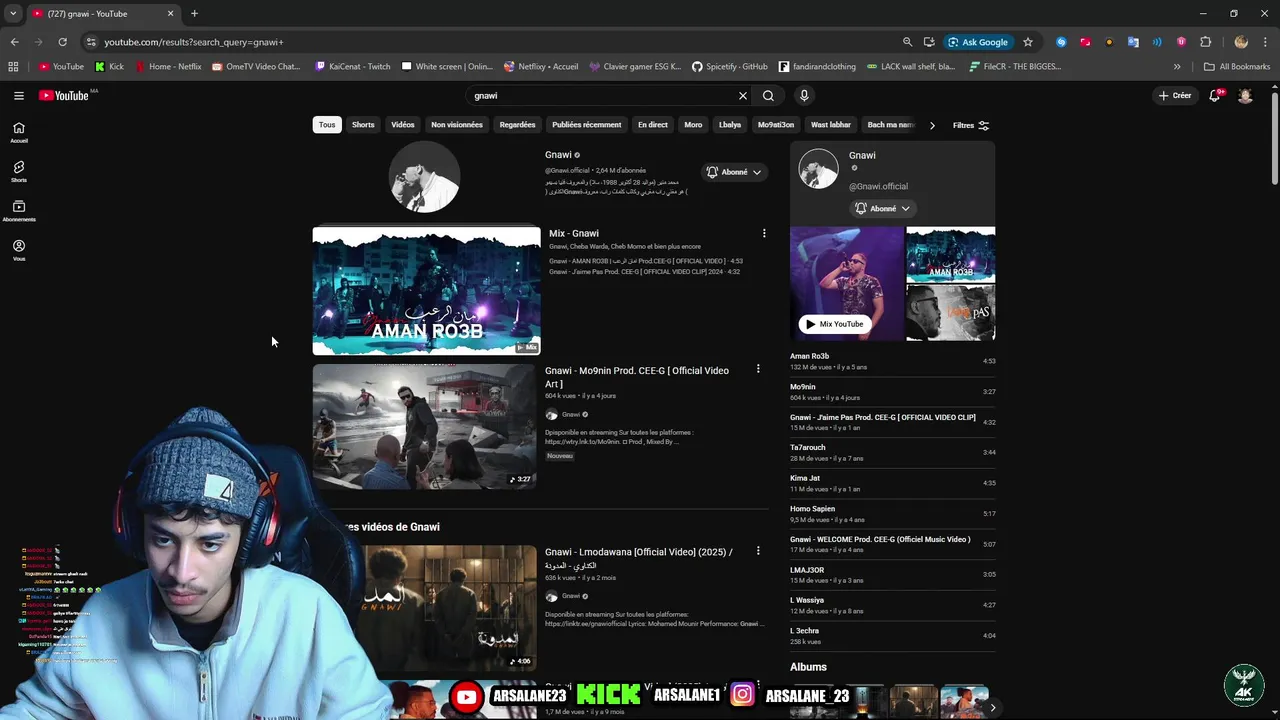Open Shorts in the left sidebar

tap(19, 171)
